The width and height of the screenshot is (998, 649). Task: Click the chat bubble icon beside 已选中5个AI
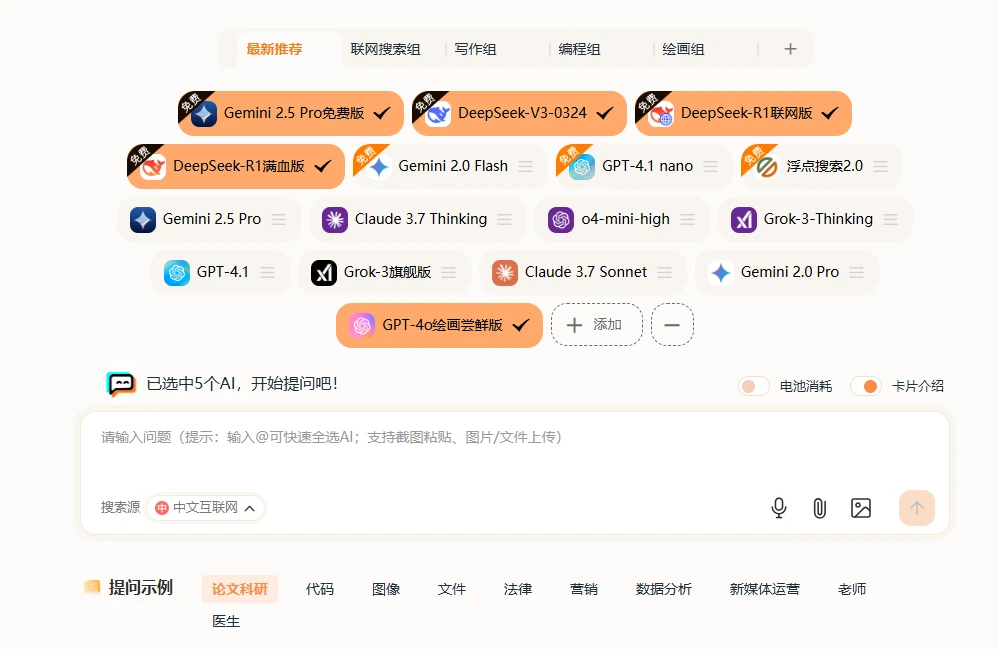(121, 384)
